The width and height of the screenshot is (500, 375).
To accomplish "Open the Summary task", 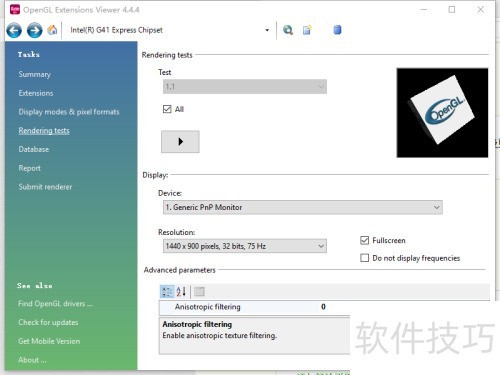I will point(35,74).
